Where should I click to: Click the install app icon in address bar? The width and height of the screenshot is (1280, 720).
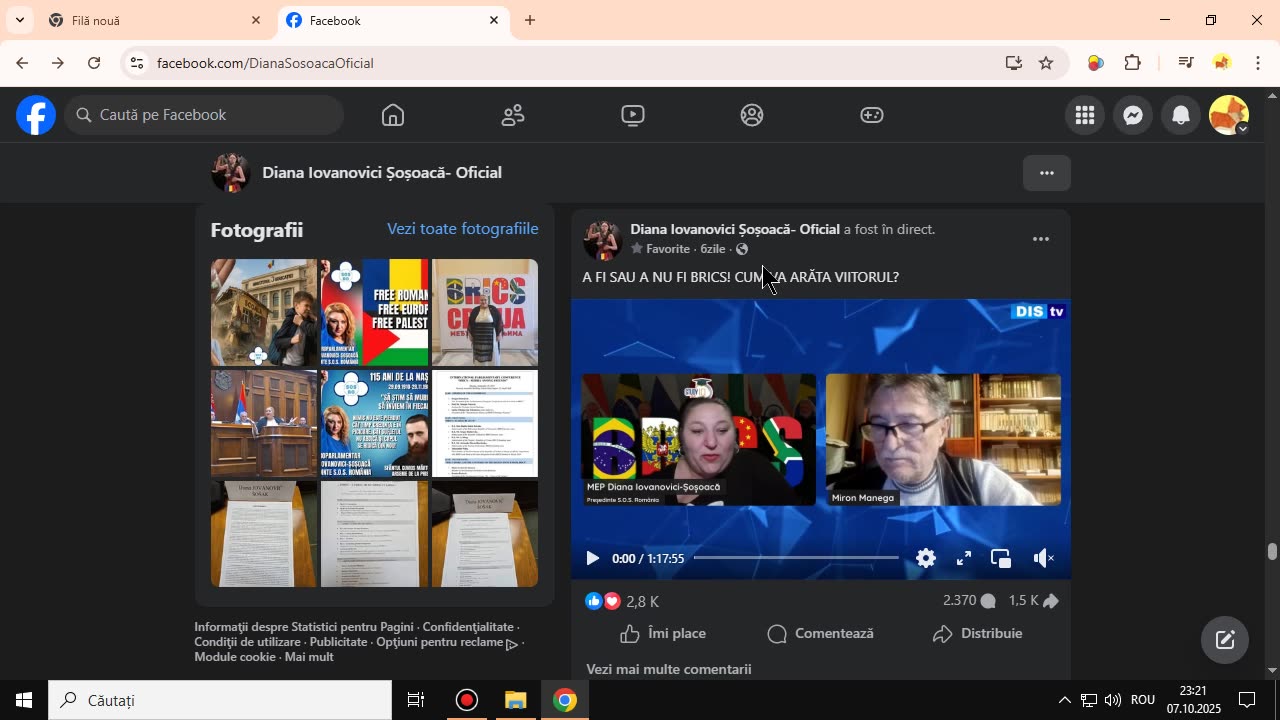[1013, 63]
